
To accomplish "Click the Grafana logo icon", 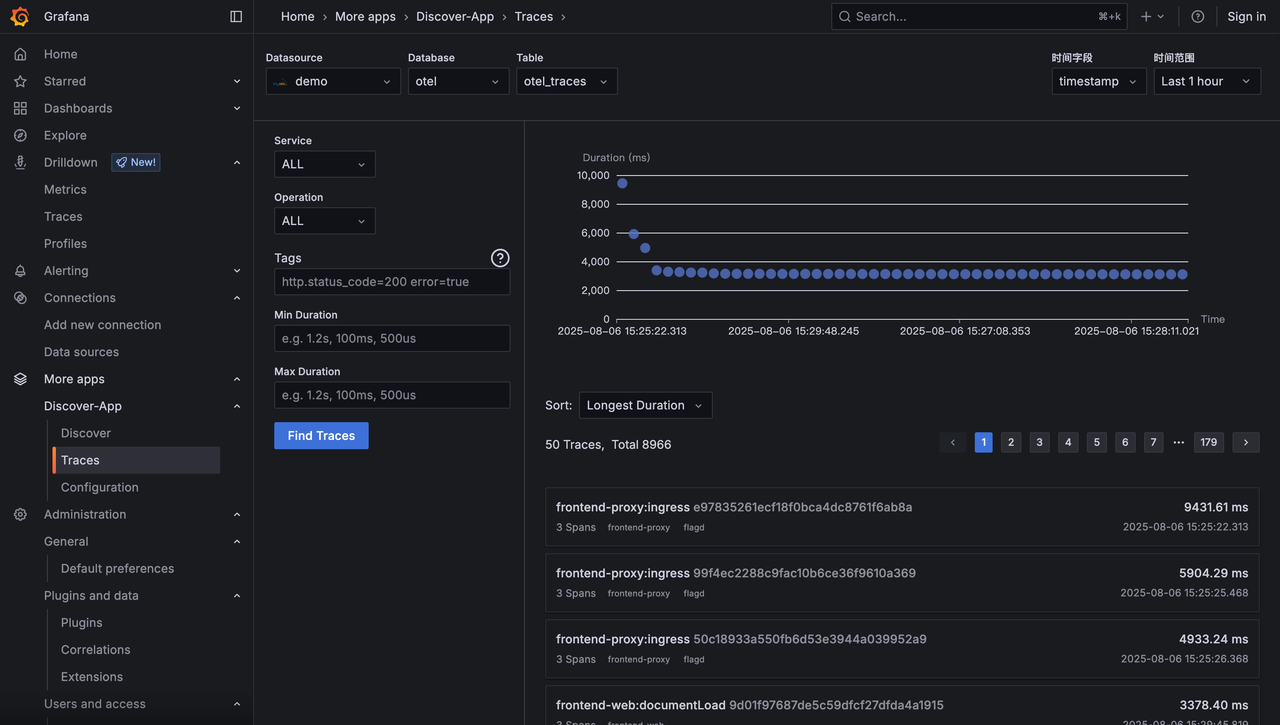I will click(20, 16).
